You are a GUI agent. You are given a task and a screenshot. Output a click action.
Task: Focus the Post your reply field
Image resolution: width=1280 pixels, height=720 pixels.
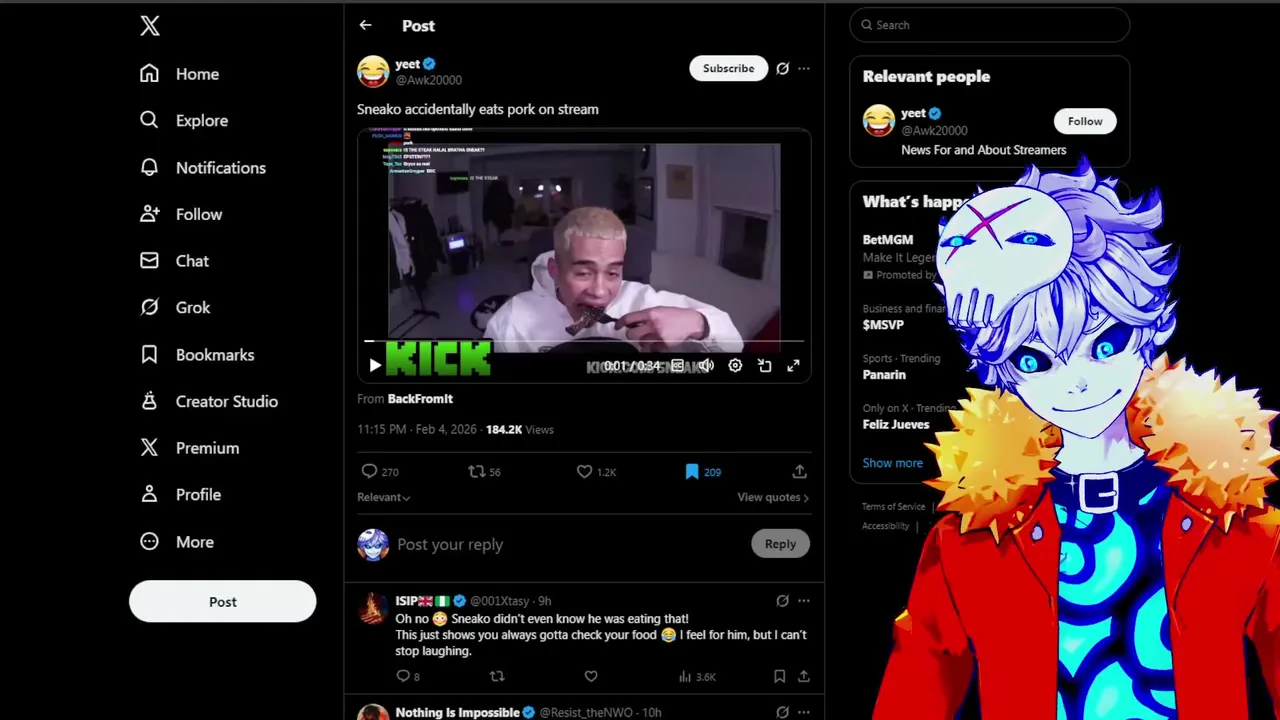coord(568,544)
